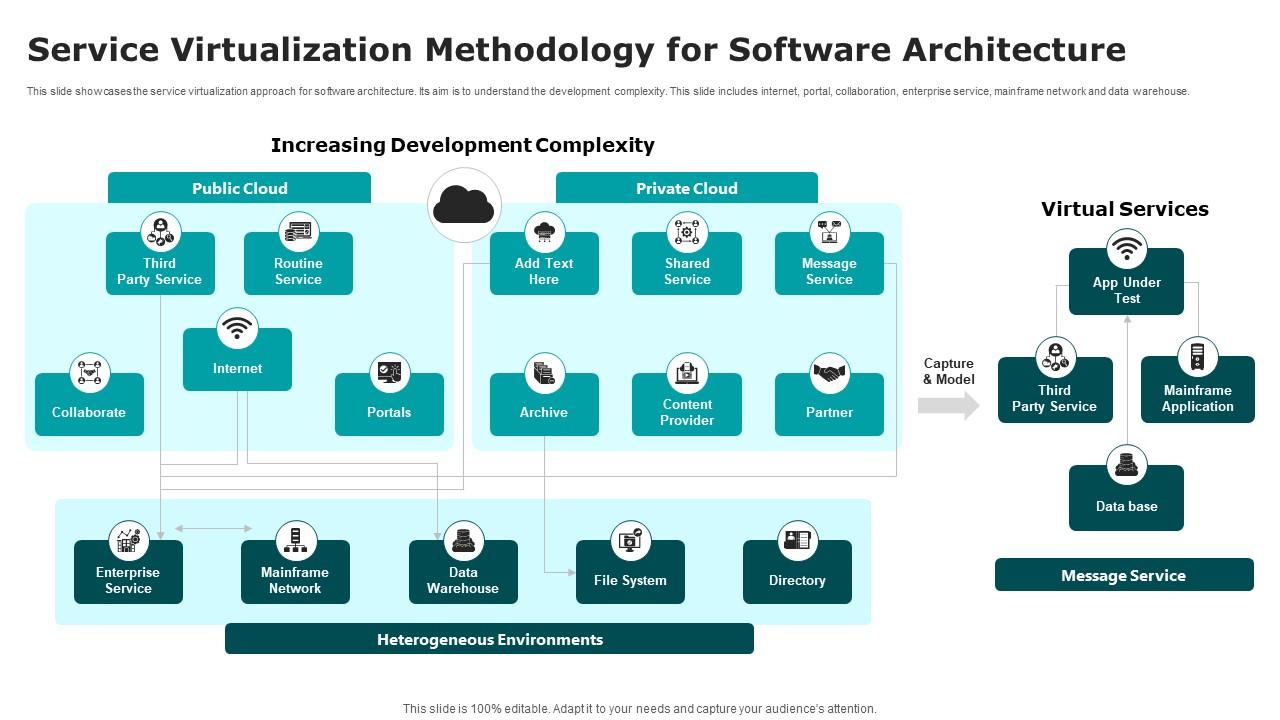Select the gear network icon above Shared Service
Screen dimensions: 1280x720
tap(687, 232)
